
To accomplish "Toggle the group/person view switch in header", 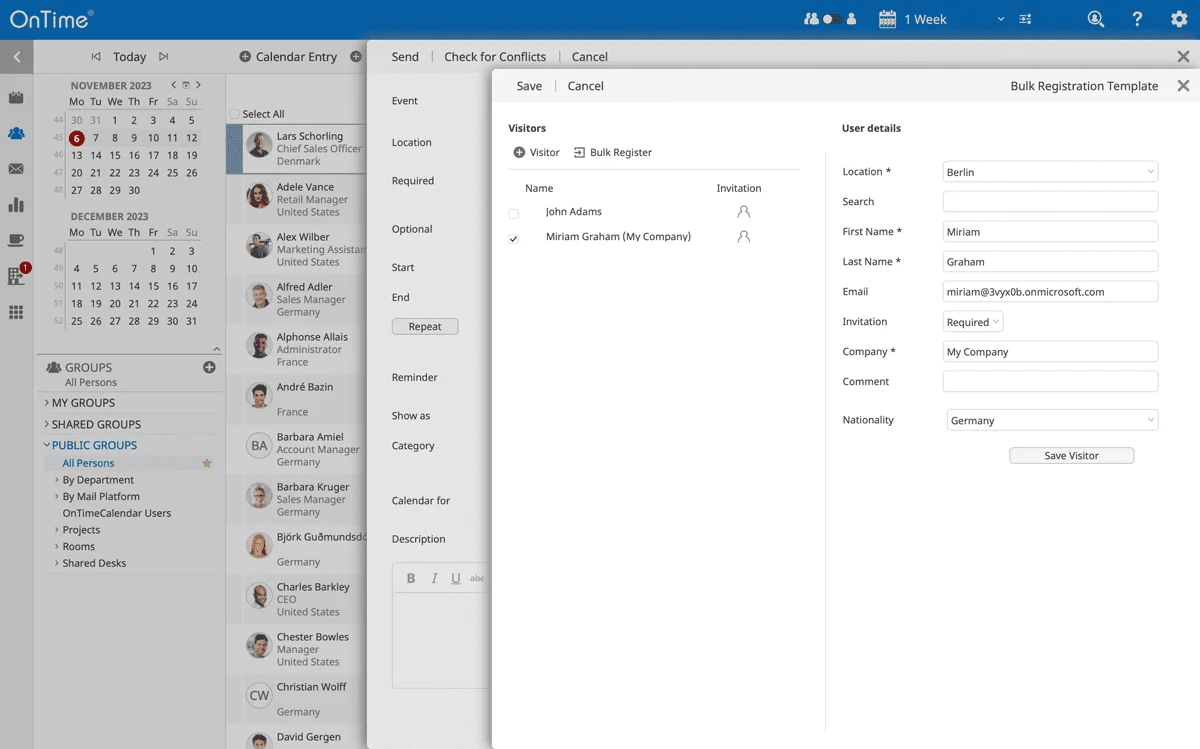I will [830, 19].
